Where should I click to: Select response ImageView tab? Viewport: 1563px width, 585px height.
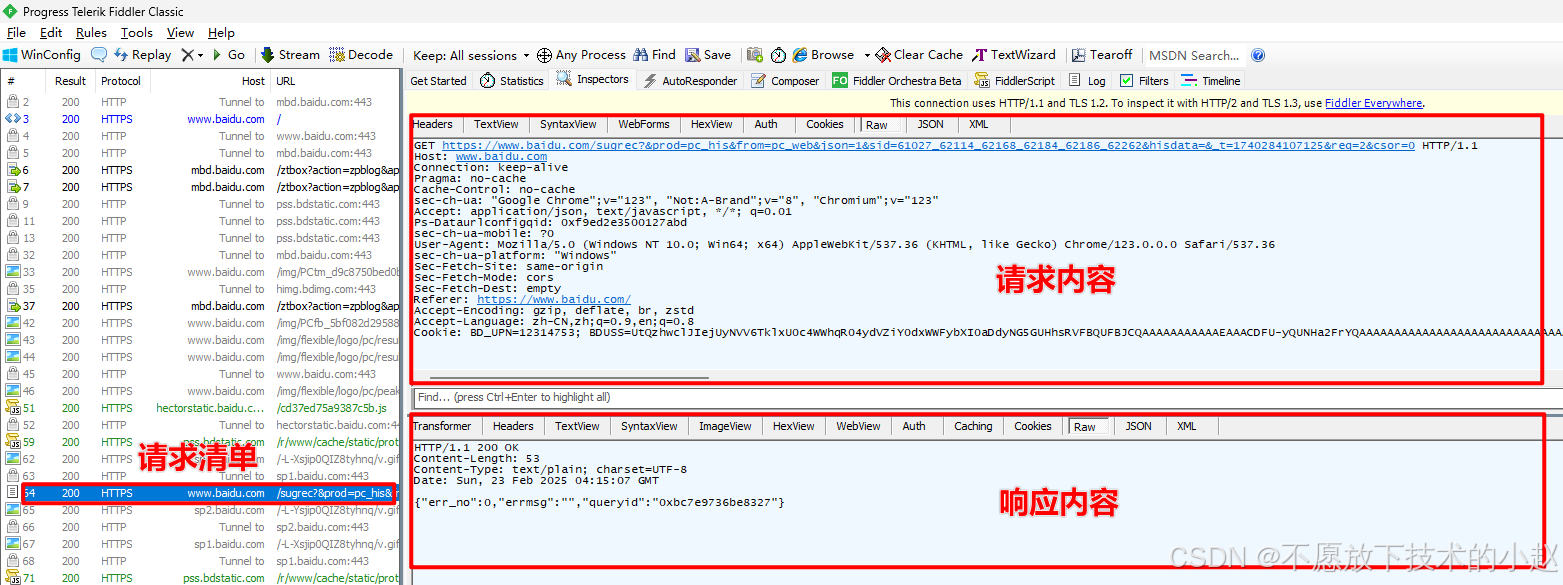[x=725, y=426]
